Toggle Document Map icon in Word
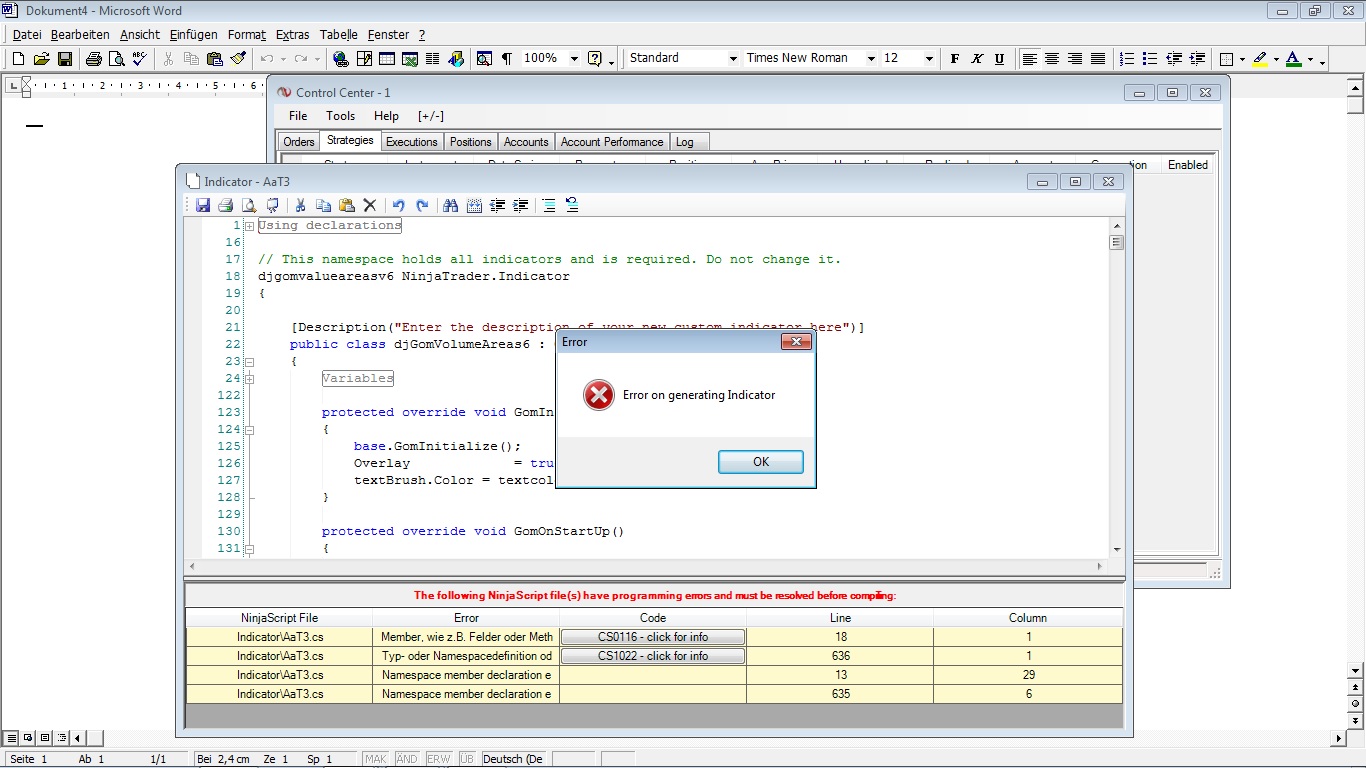The height and width of the screenshot is (768, 1366). (x=485, y=59)
